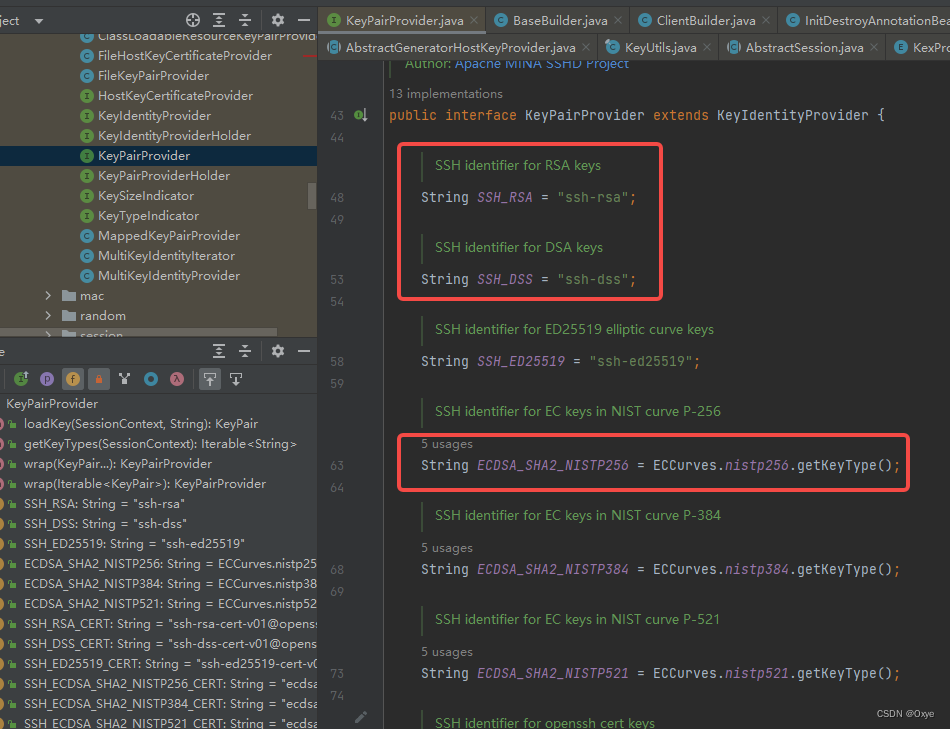The image size is (950, 729).
Task: Toggle the Show Lambdas filter icon
Action: pos(177,379)
